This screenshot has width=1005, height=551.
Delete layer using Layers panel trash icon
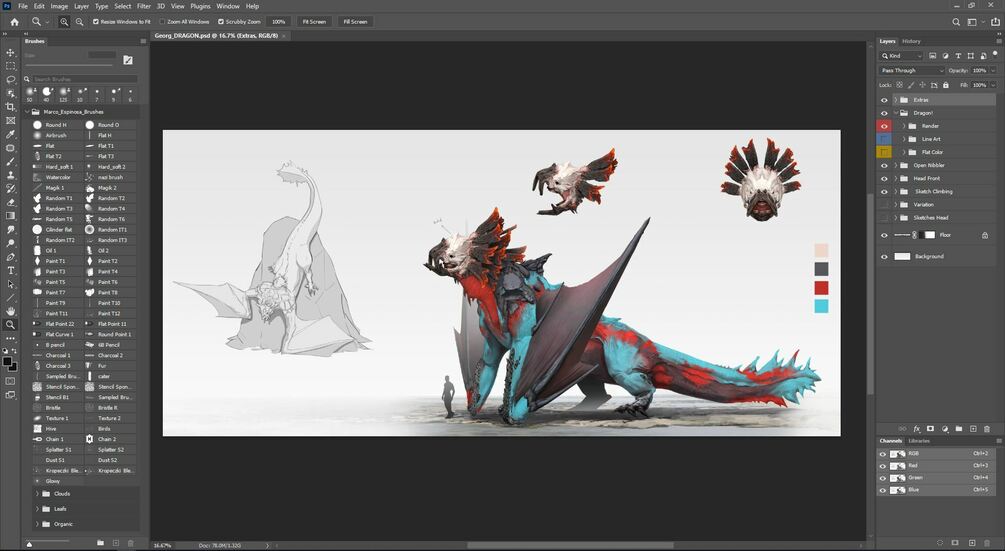(987, 429)
